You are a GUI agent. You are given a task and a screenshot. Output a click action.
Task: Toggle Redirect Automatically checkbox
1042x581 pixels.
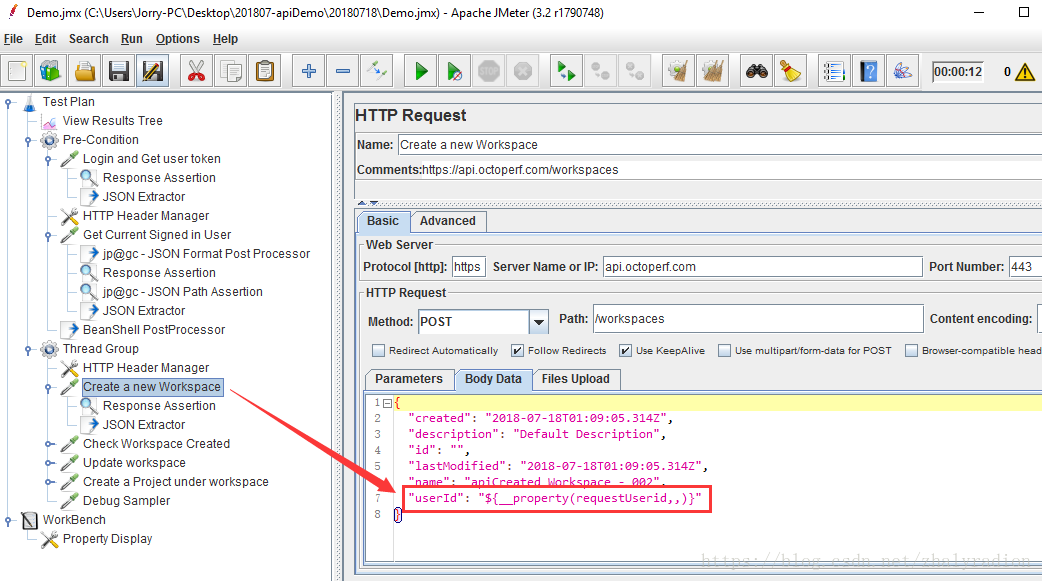379,350
